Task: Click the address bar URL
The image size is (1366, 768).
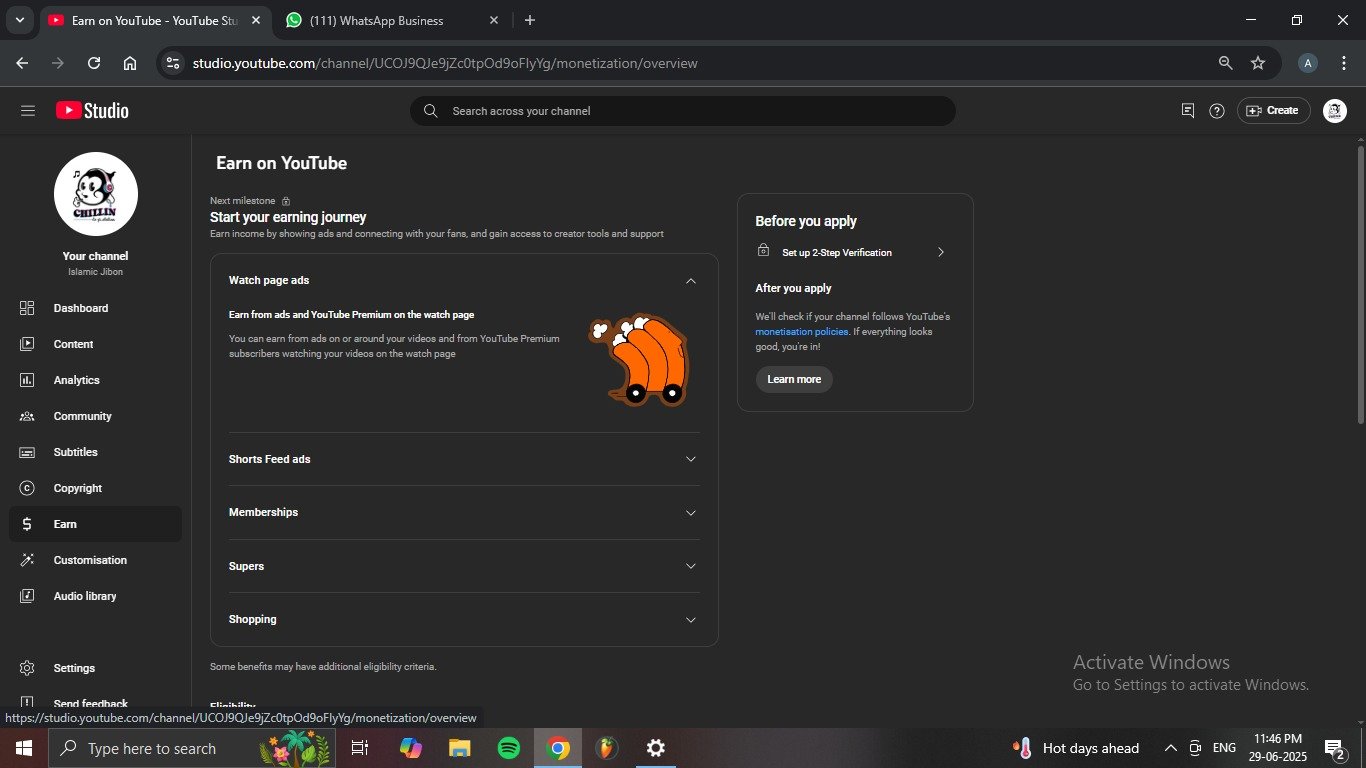Action: 445,63
